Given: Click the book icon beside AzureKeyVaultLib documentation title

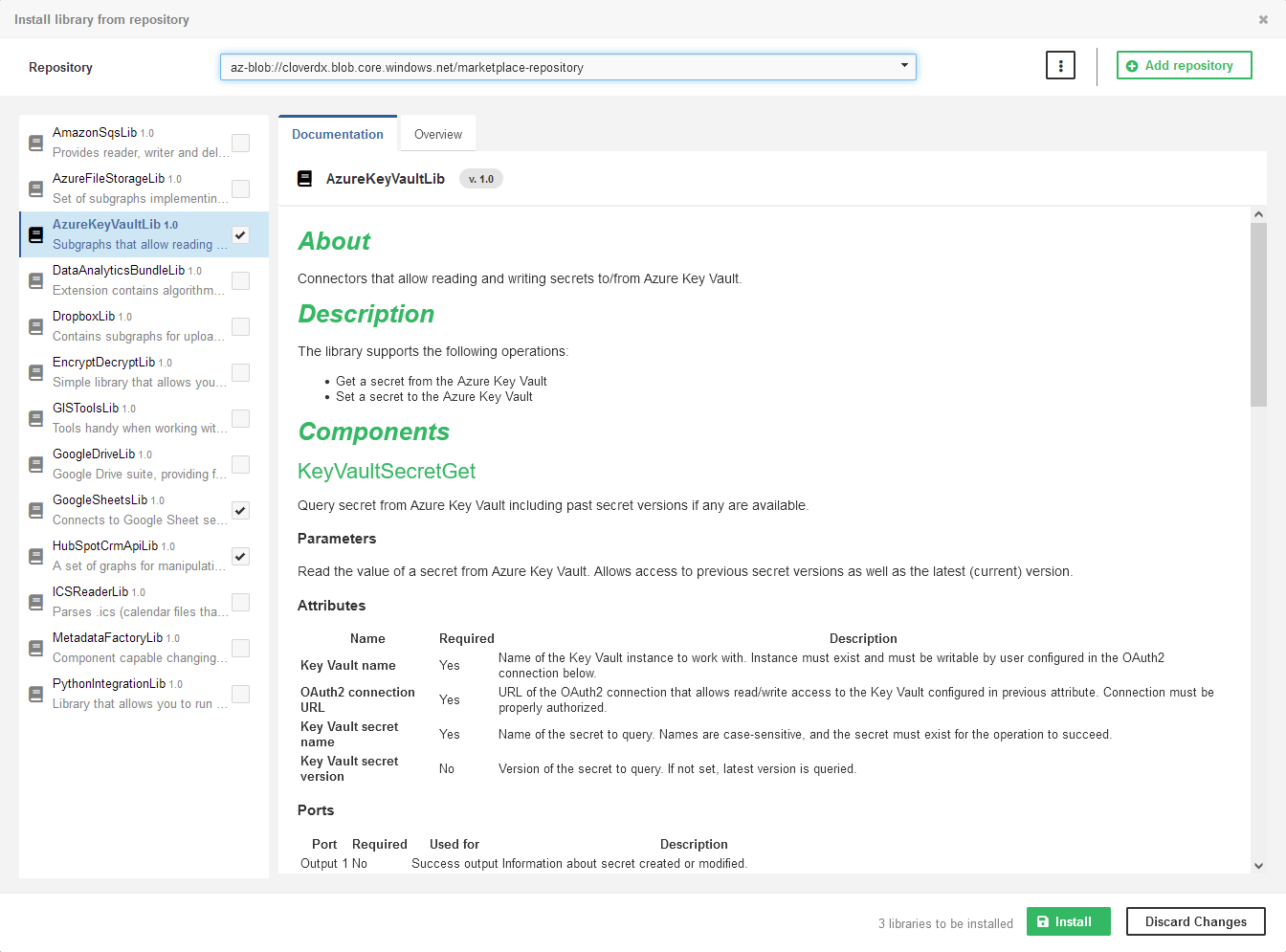Looking at the screenshot, I should tap(304, 179).
